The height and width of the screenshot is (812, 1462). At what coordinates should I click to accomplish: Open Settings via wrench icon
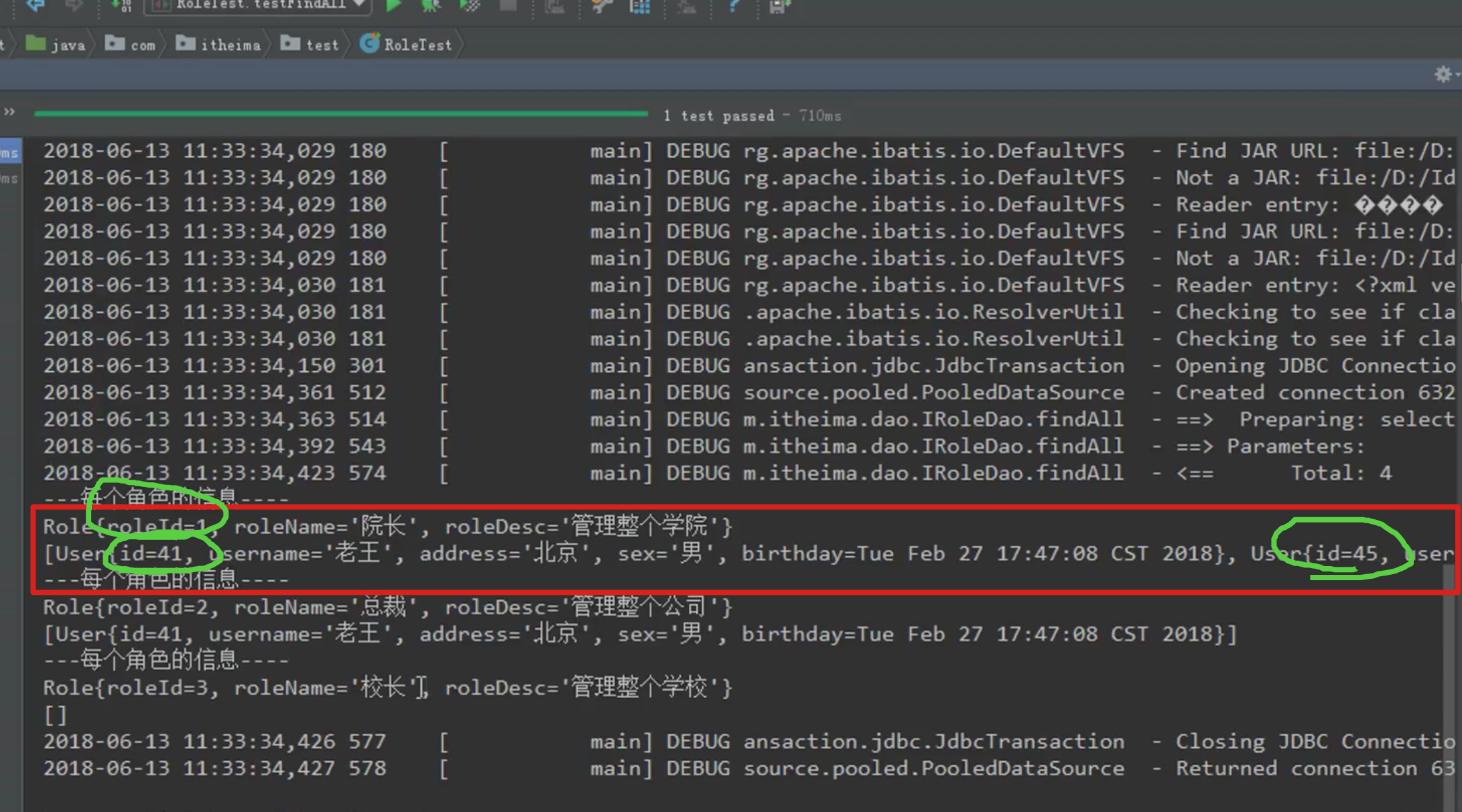[x=601, y=6]
